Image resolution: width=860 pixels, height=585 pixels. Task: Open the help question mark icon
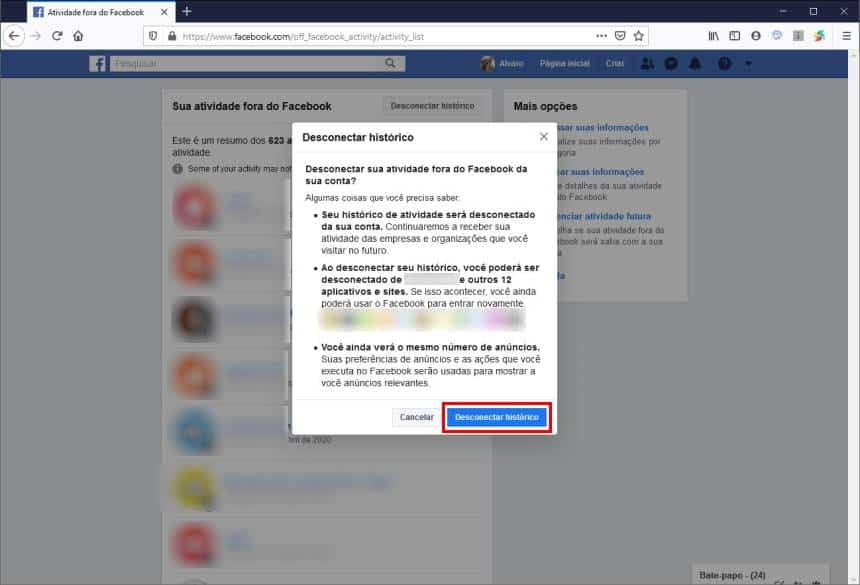[x=724, y=64]
